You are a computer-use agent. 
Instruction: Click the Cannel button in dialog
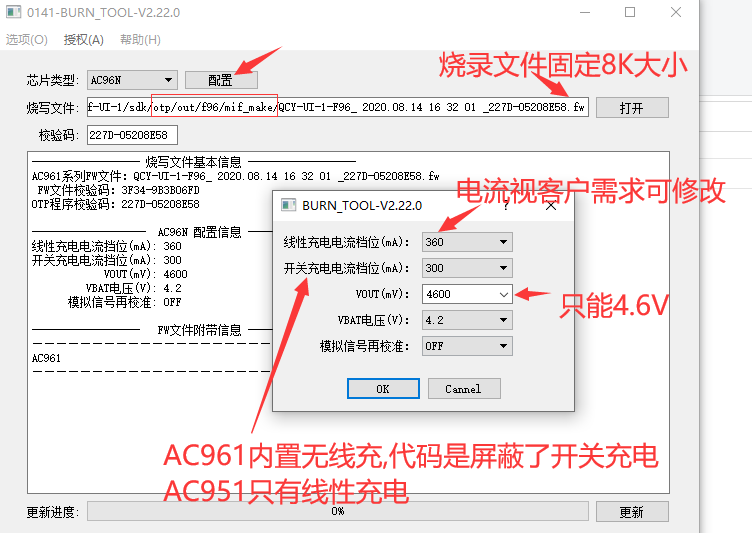tap(464, 389)
